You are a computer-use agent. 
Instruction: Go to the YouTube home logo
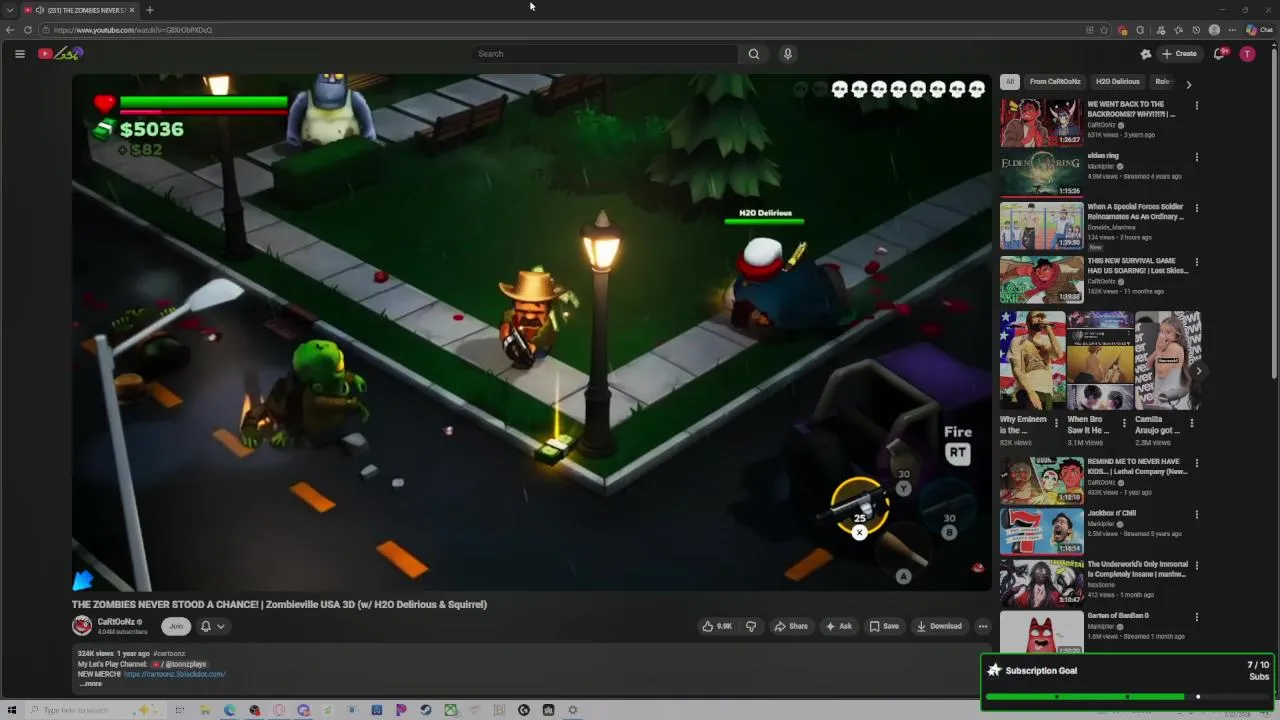click(x=60, y=54)
